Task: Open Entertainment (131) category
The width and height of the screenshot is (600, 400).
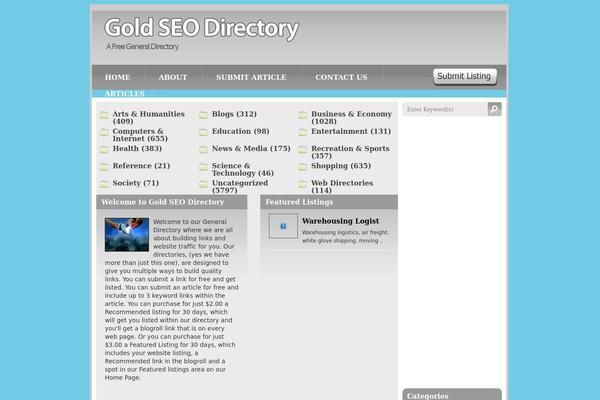Action: 351,131
